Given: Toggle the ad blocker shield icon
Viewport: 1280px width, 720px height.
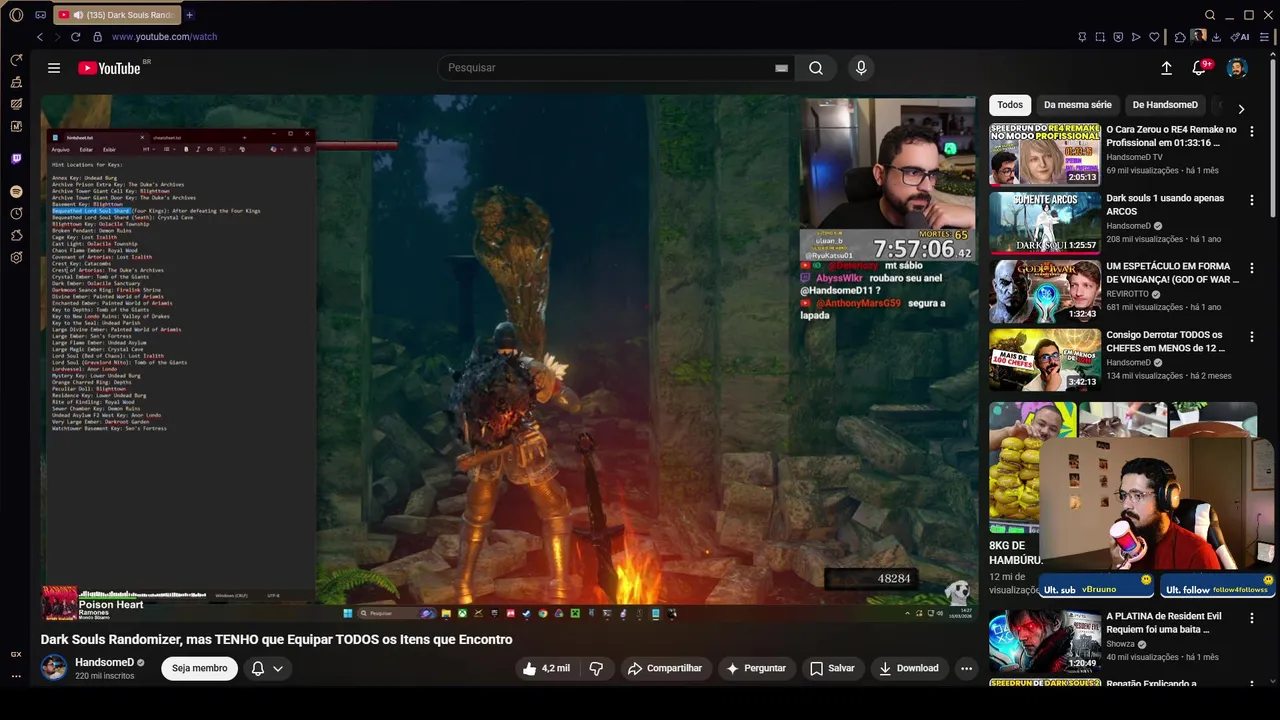Looking at the screenshot, I should pos(1118,37).
